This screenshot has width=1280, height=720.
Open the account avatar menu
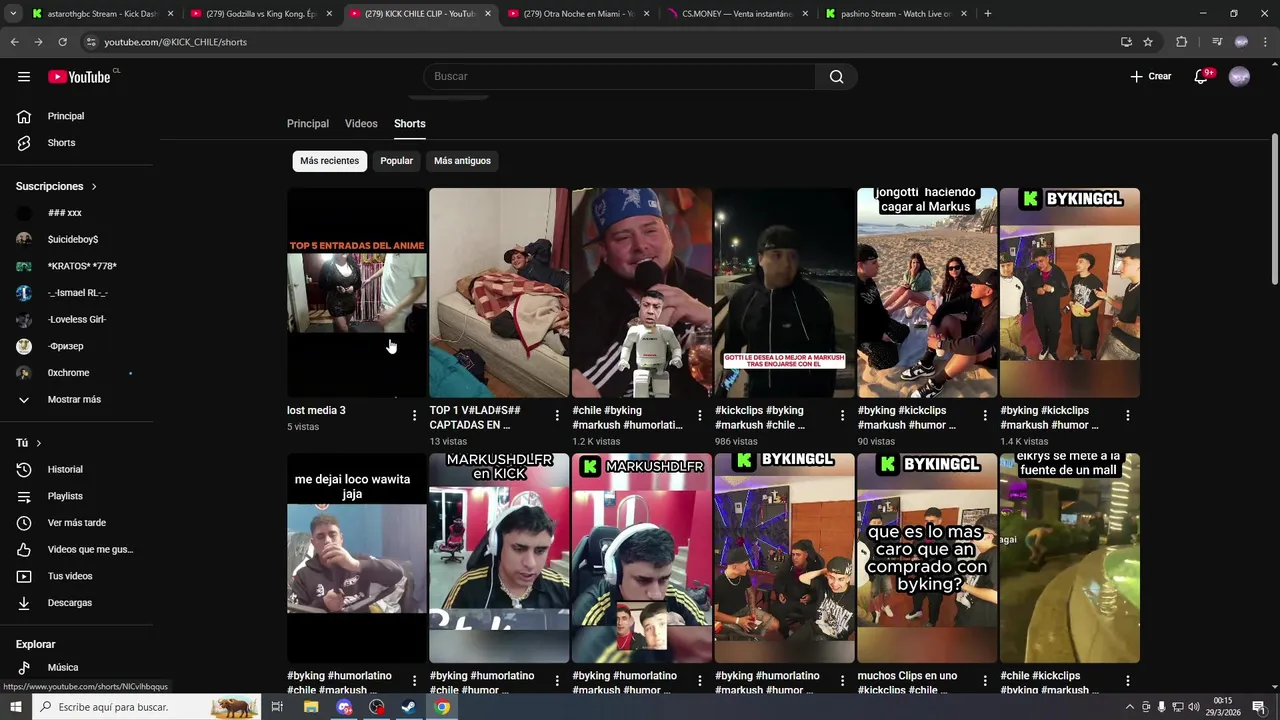(1239, 77)
